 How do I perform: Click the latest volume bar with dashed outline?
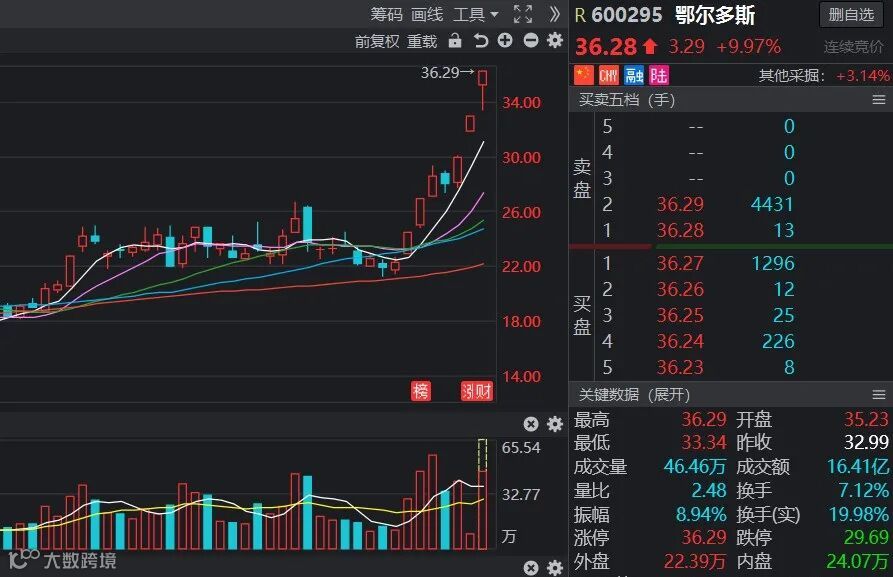click(482, 494)
